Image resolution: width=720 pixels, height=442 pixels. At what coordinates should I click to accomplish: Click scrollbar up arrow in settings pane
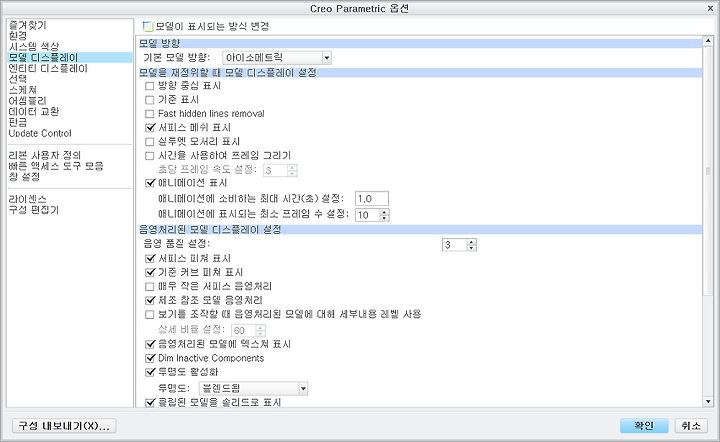point(708,41)
